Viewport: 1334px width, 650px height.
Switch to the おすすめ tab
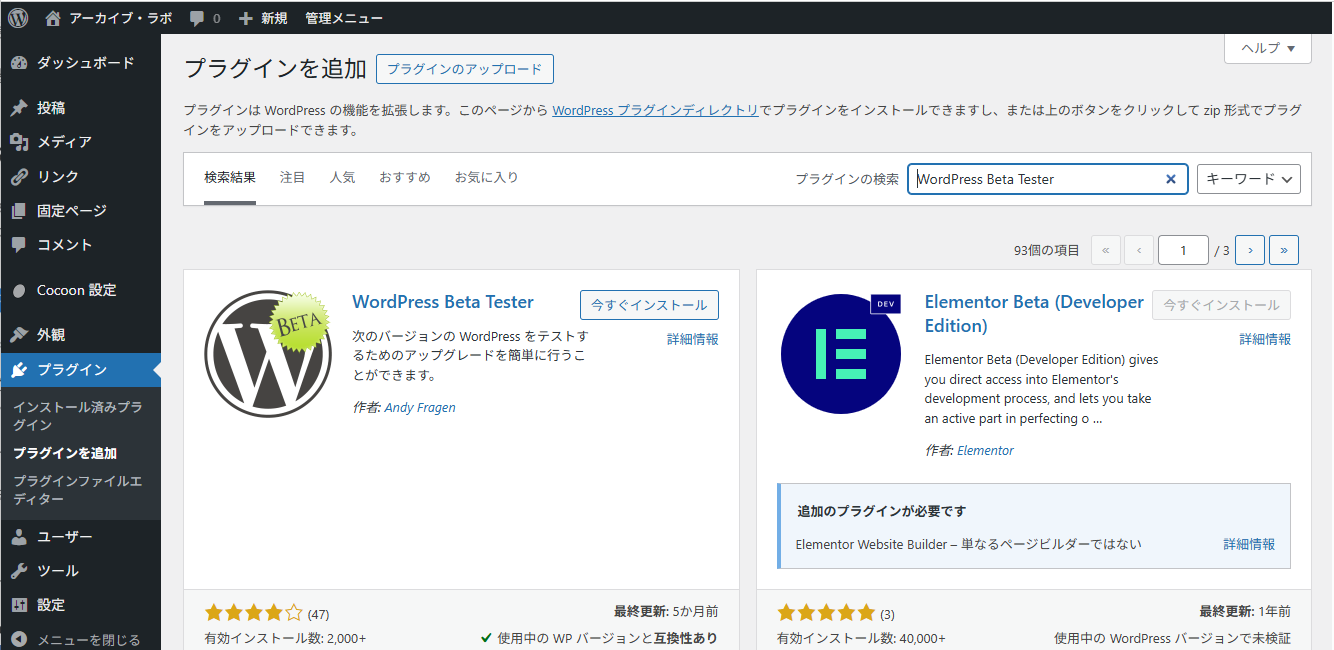(405, 178)
